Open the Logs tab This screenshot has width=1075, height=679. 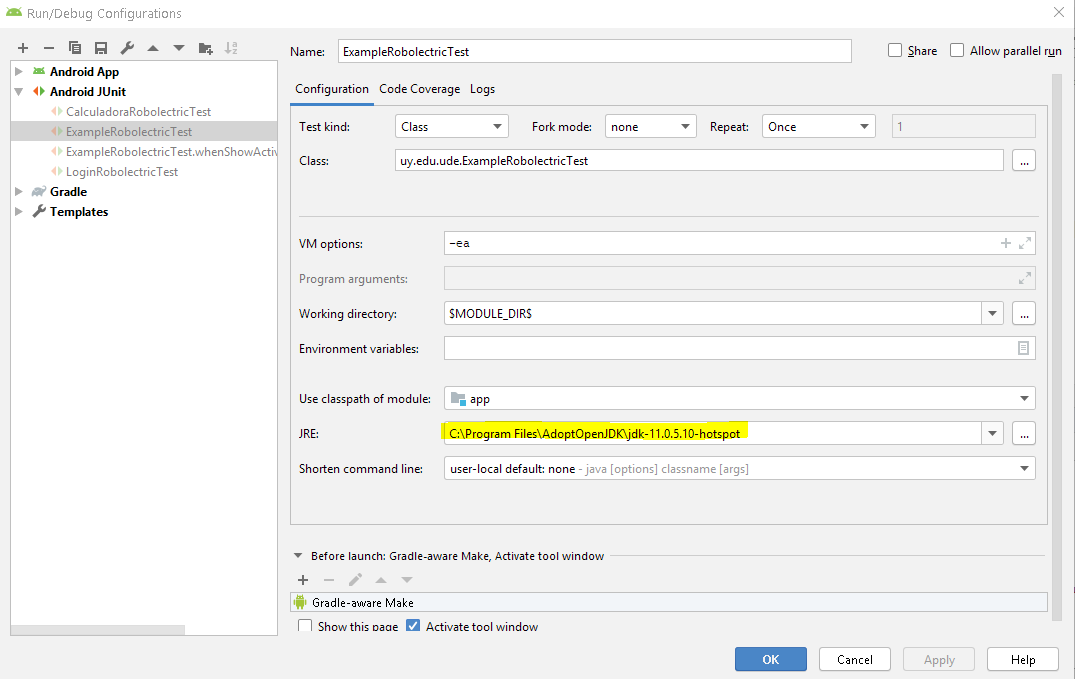point(482,89)
